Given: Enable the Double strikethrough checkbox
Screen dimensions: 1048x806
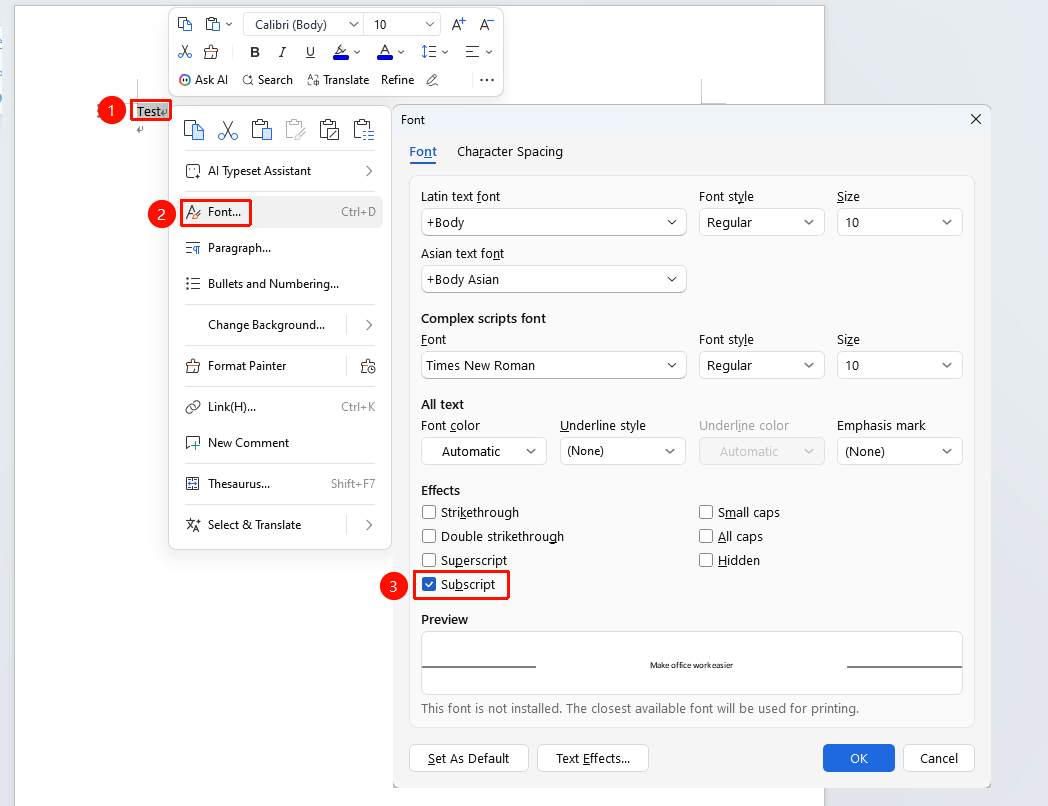Looking at the screenshot, I should [x=429, y=537].
